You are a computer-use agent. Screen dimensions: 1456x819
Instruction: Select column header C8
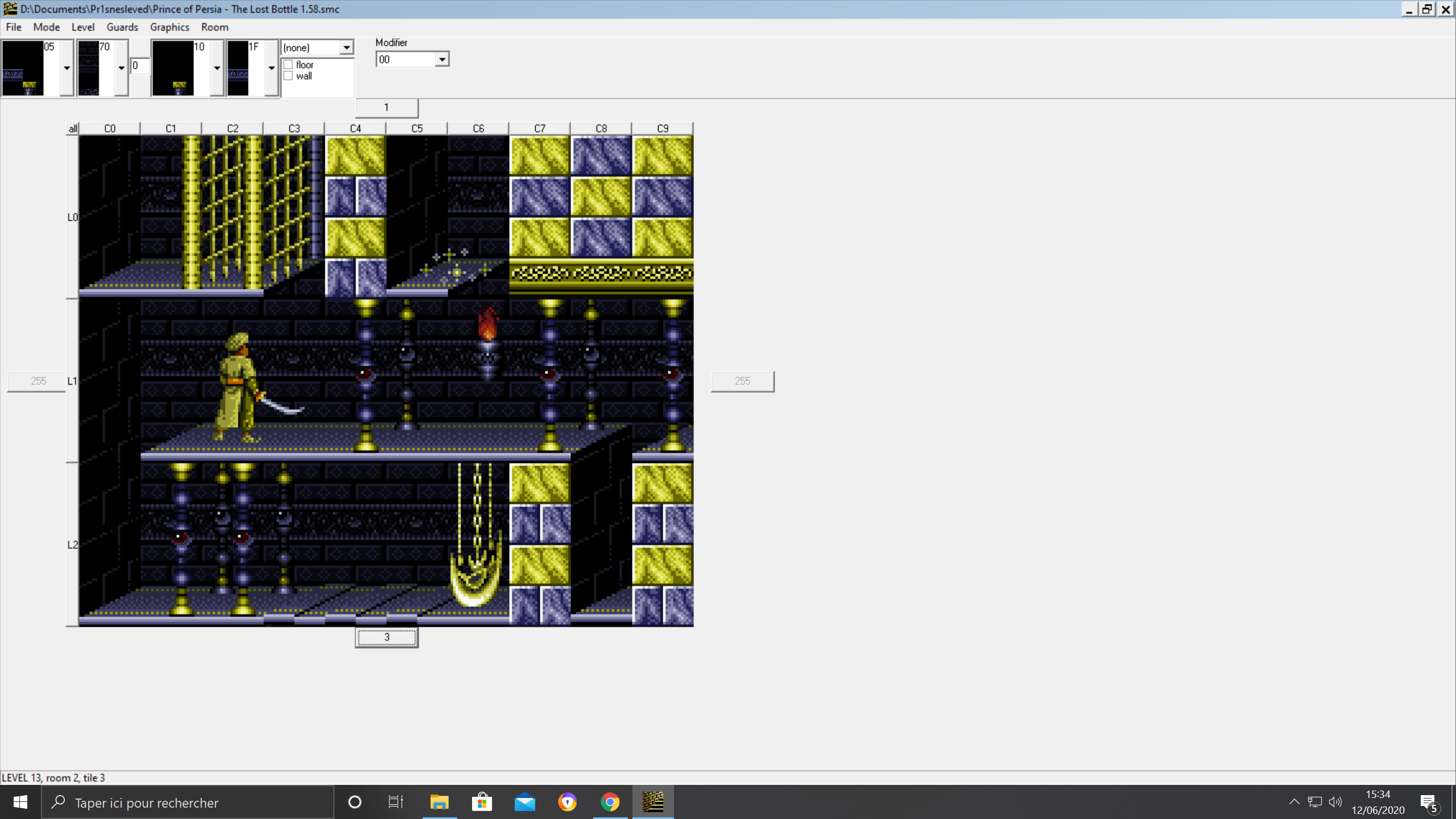pyautogui.click(x=601, y=129)
